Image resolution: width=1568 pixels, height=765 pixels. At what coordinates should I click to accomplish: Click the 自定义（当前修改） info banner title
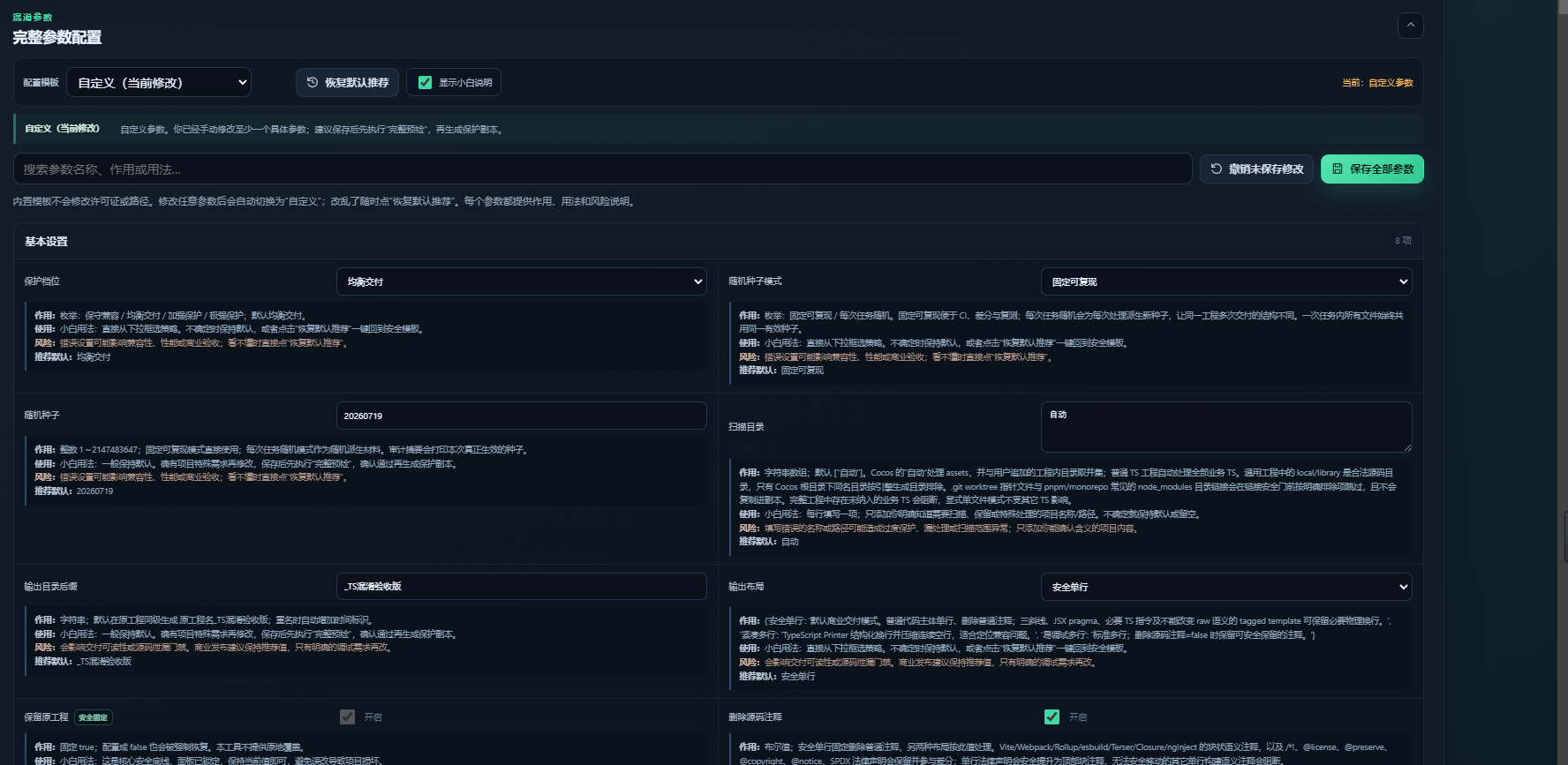(x=62, y=128)
